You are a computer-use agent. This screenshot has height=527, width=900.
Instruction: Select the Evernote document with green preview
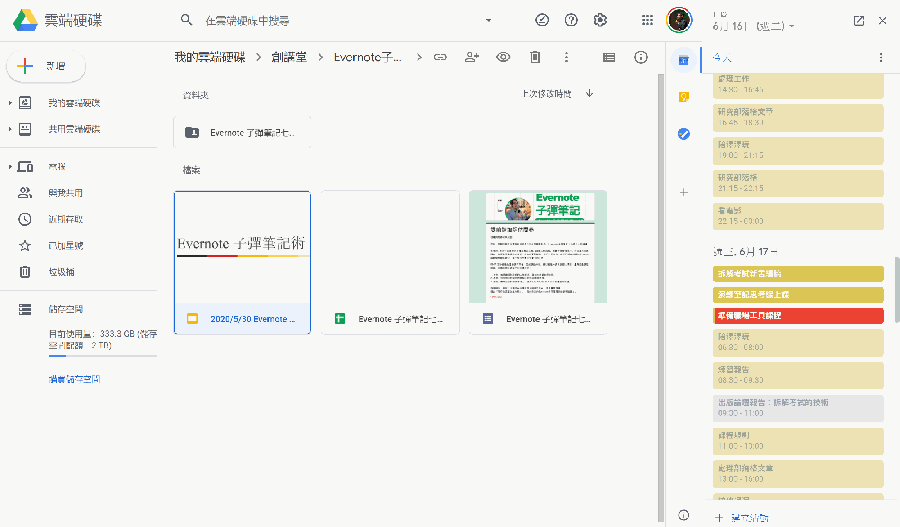click(x=538, y=262)
